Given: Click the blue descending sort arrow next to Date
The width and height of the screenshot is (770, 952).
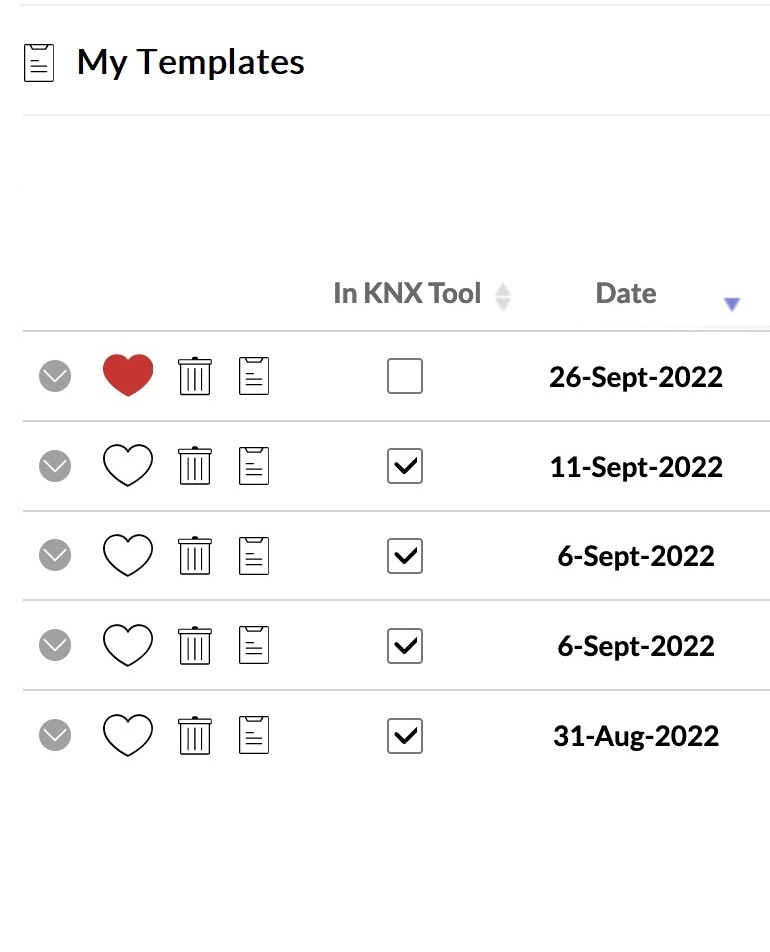Looking at the screenshot, I should coord(732,304).
